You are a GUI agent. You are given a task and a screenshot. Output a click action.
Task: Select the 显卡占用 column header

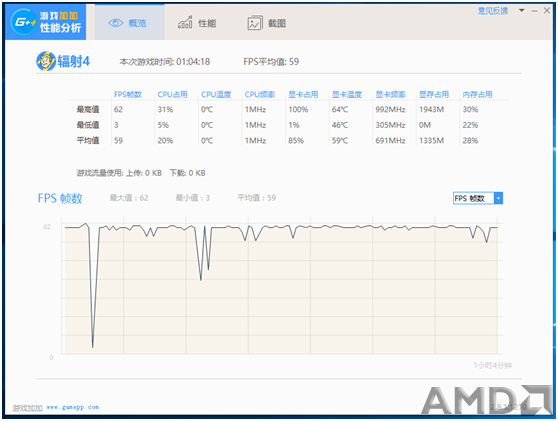tap(303, 94)
